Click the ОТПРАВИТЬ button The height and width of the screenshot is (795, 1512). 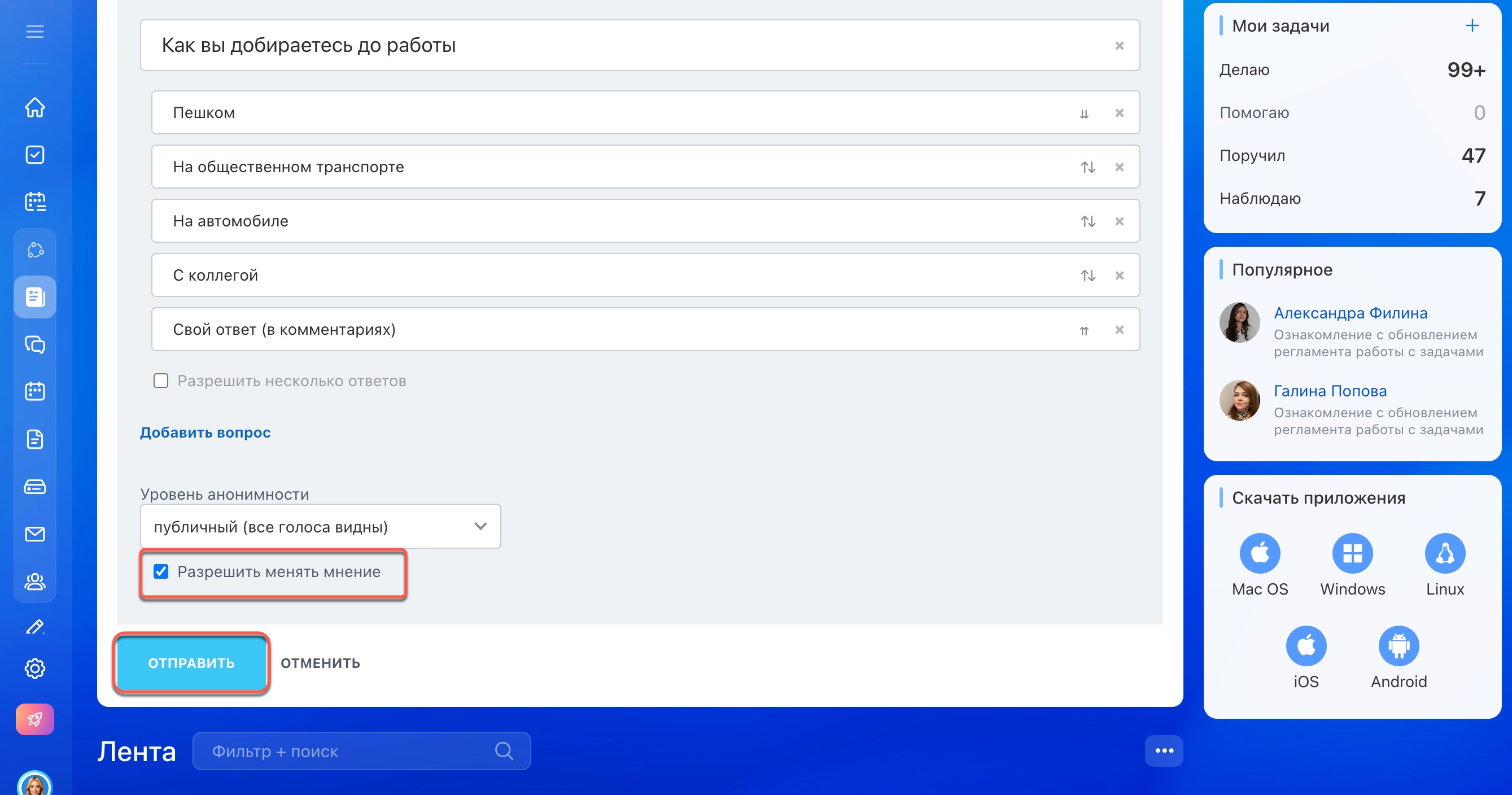point(191,663)
